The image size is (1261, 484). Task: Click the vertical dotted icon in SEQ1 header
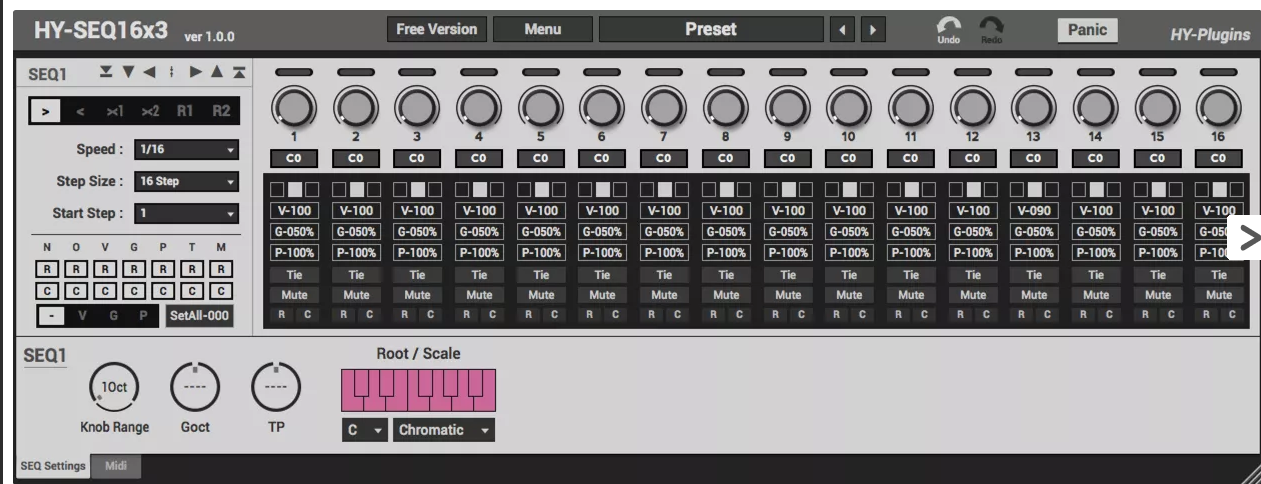click(x=172, y=73)
